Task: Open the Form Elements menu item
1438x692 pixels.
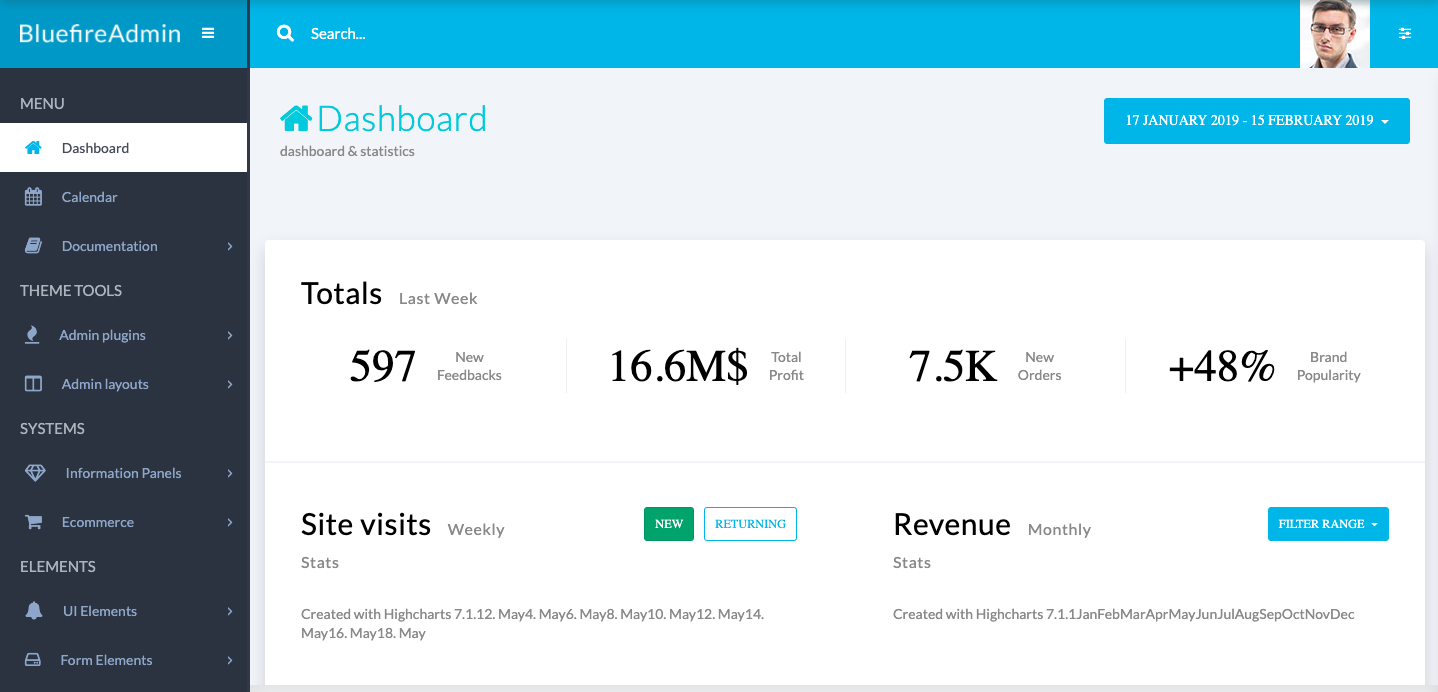Action: pyautogui.click(x=124, y=660)
